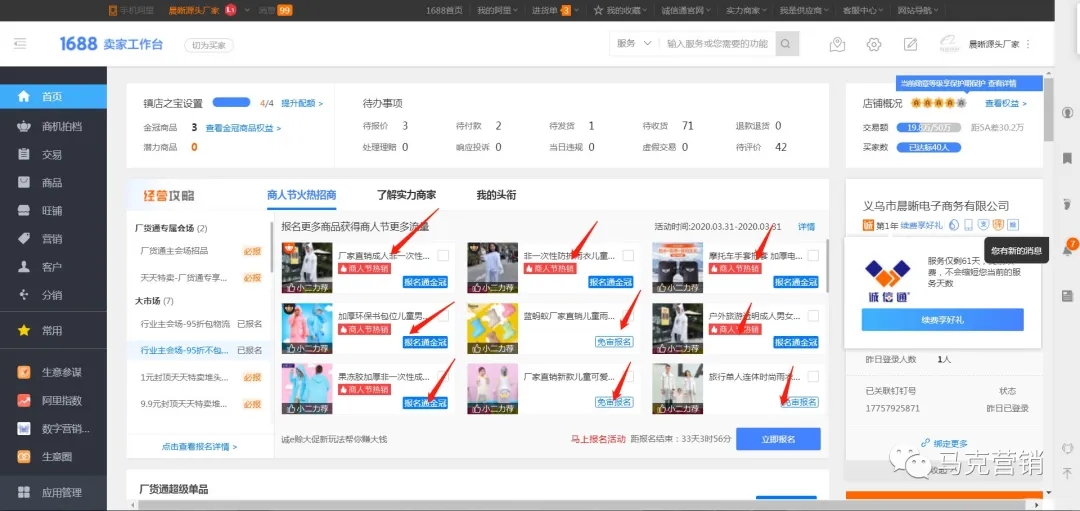Tick the checkbox for 摩托车手套 product
Viewport: 1080px width, 511px height.
coord(813,255)
